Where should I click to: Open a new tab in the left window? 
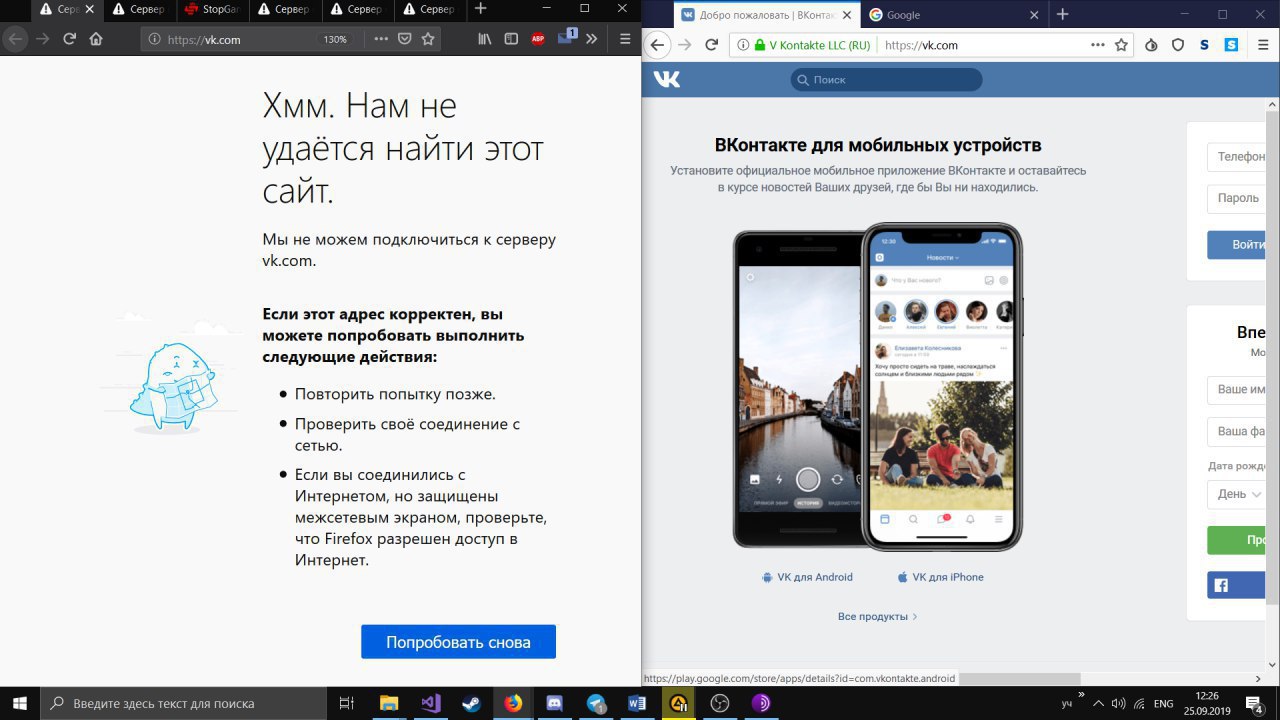[480, 9]
